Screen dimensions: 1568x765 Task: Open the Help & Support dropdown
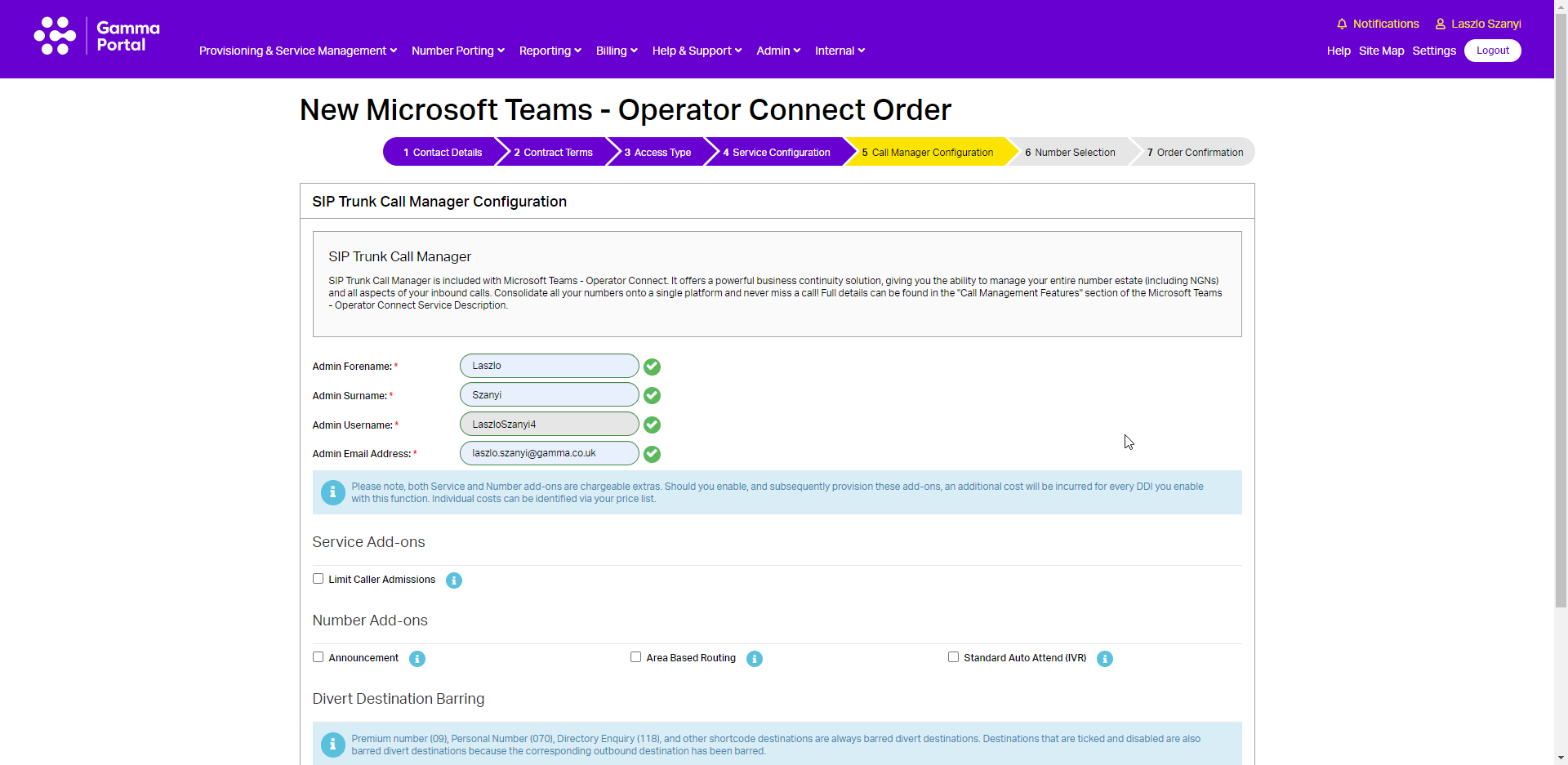[x=697, y=51]
